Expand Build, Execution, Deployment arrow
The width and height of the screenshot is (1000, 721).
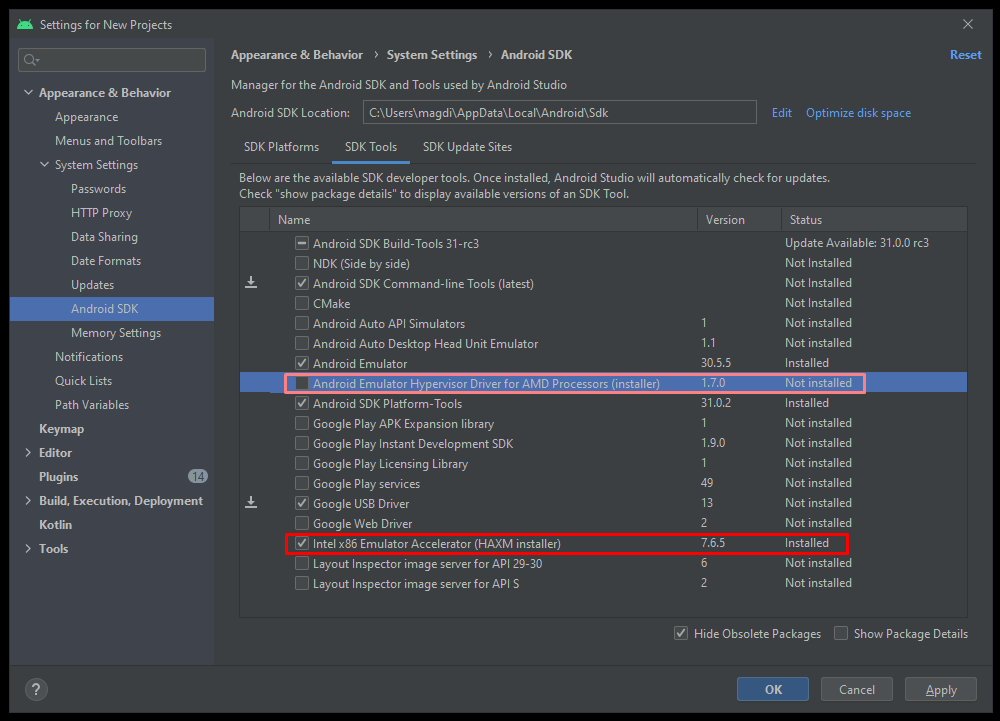[28, 500]
